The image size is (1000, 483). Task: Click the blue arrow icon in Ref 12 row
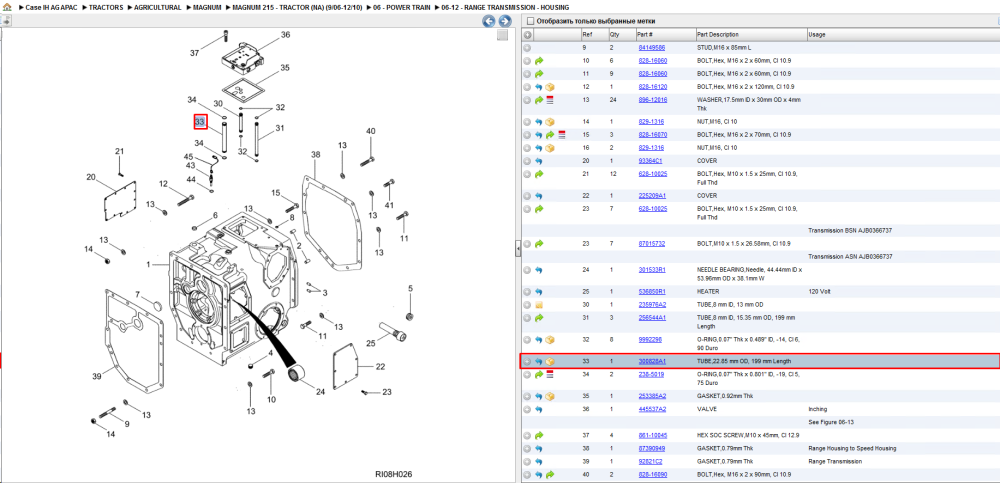[539, 87]
